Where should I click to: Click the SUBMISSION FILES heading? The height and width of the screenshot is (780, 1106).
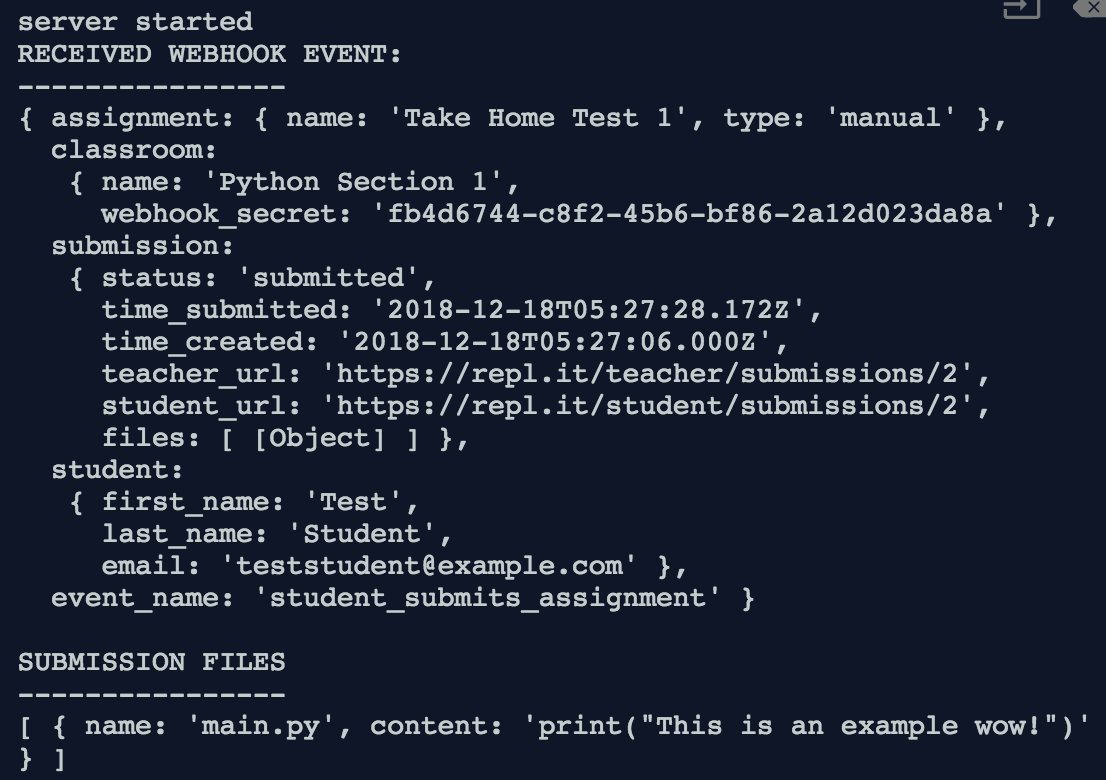pos(152,662)
